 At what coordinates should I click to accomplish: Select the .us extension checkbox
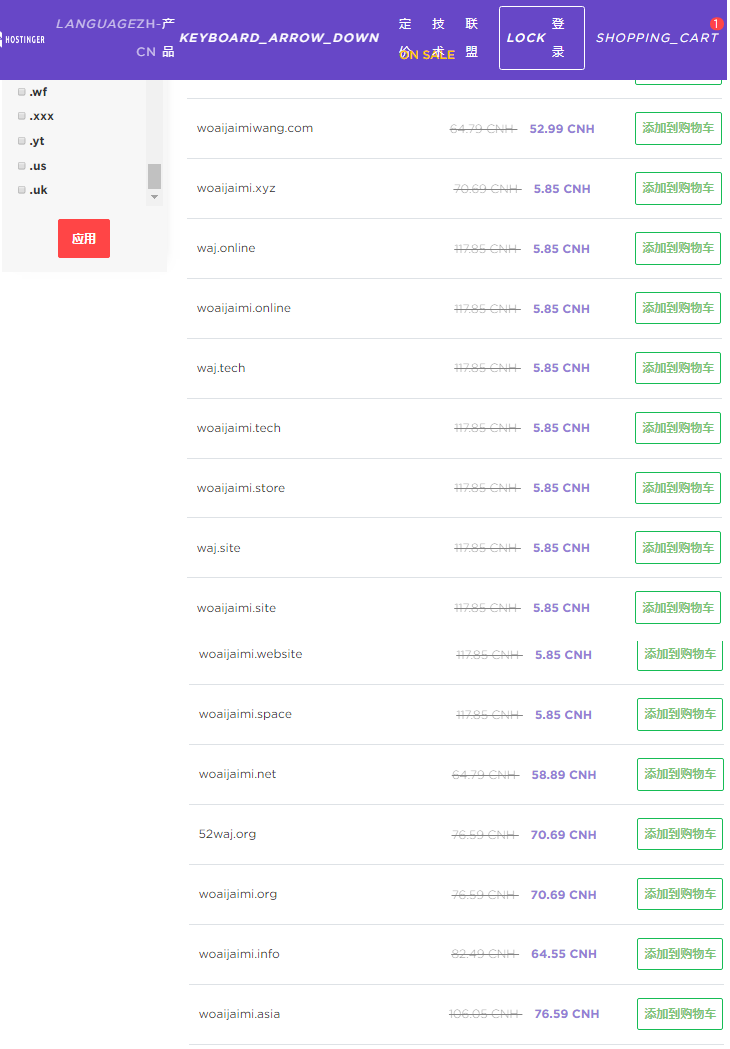22,166
